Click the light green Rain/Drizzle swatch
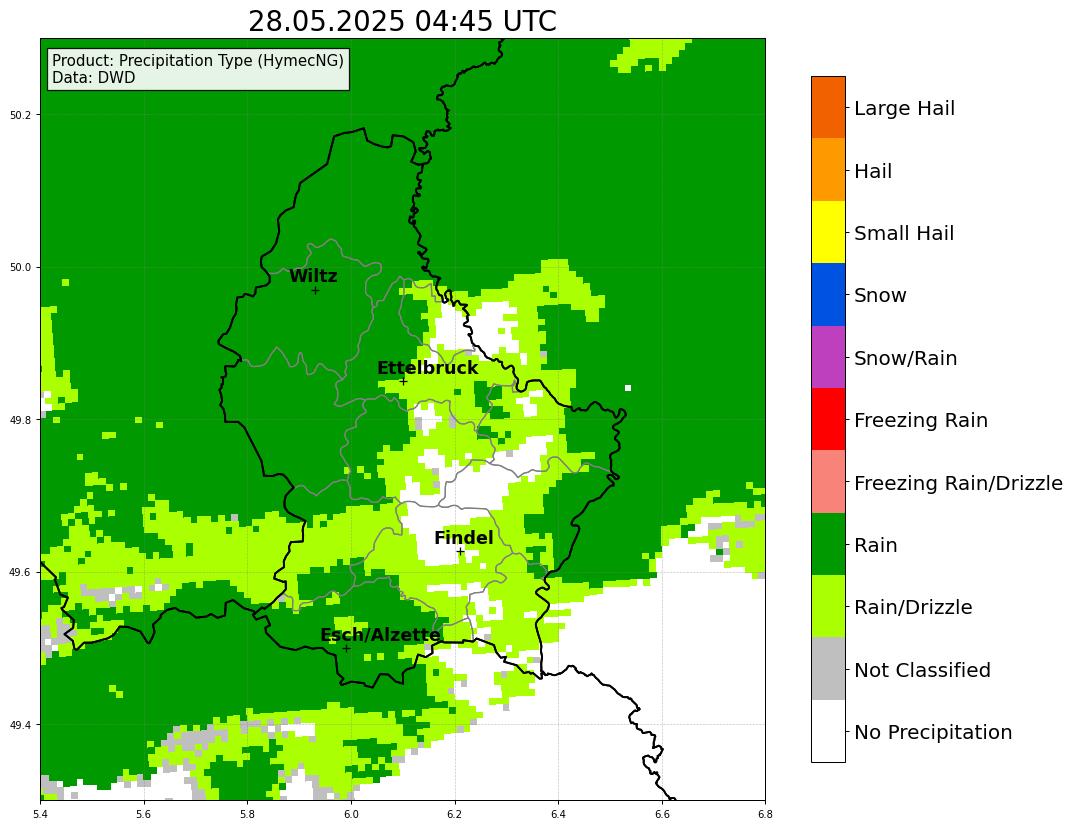The image size is (1072, 828). (x=828, y=606)
